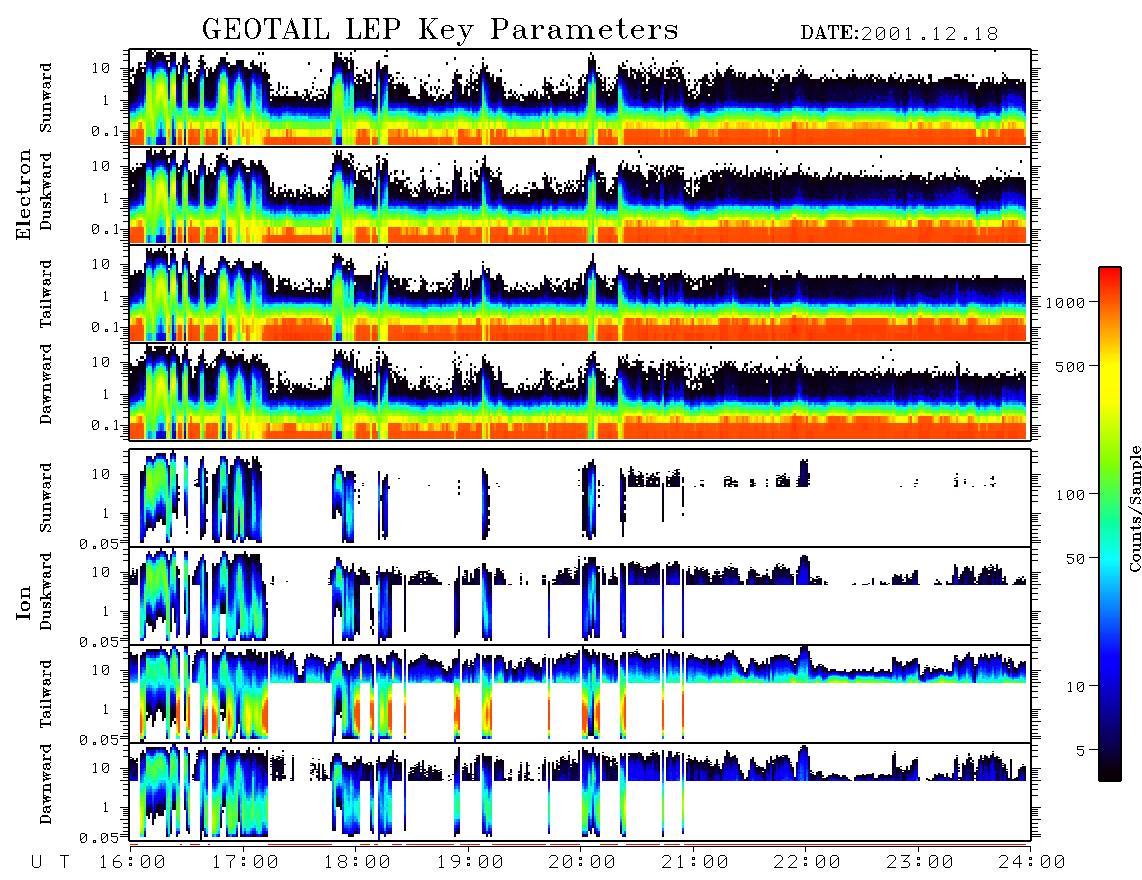Screen dimensions: 1142x880
Task: Click the Ion "Sunward" panel label
Action: [x=46, y=498]
